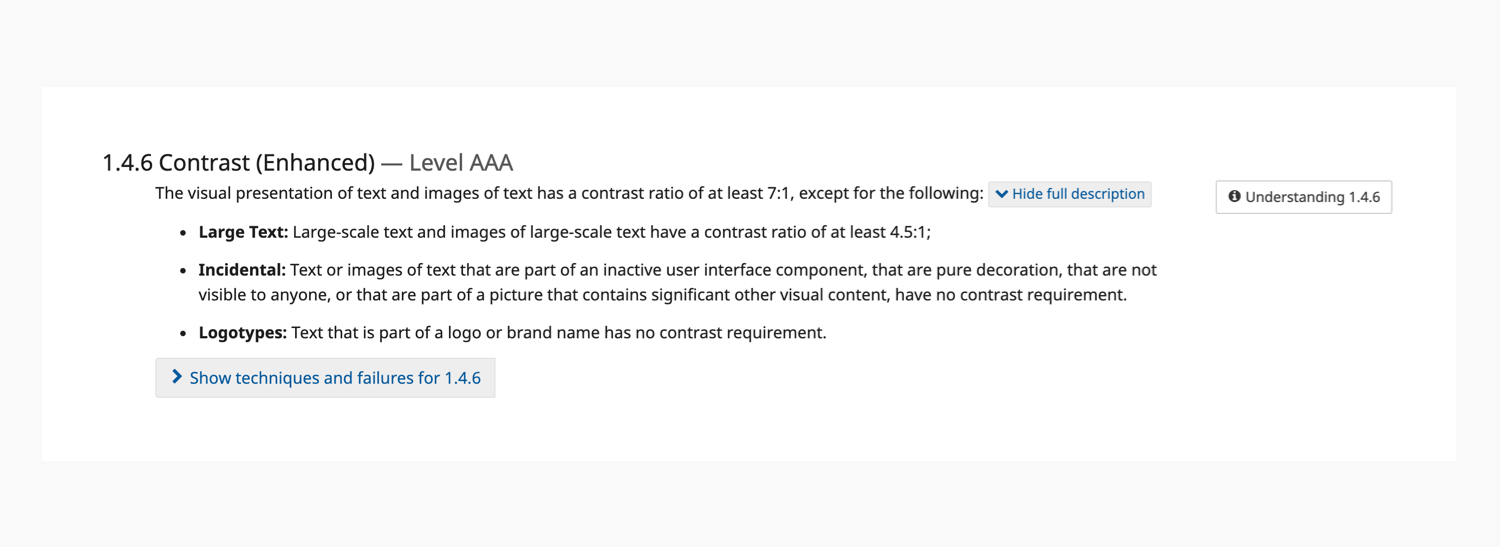
Task: Click the bullet marker of Logotypes item
Action: point(183,333)
